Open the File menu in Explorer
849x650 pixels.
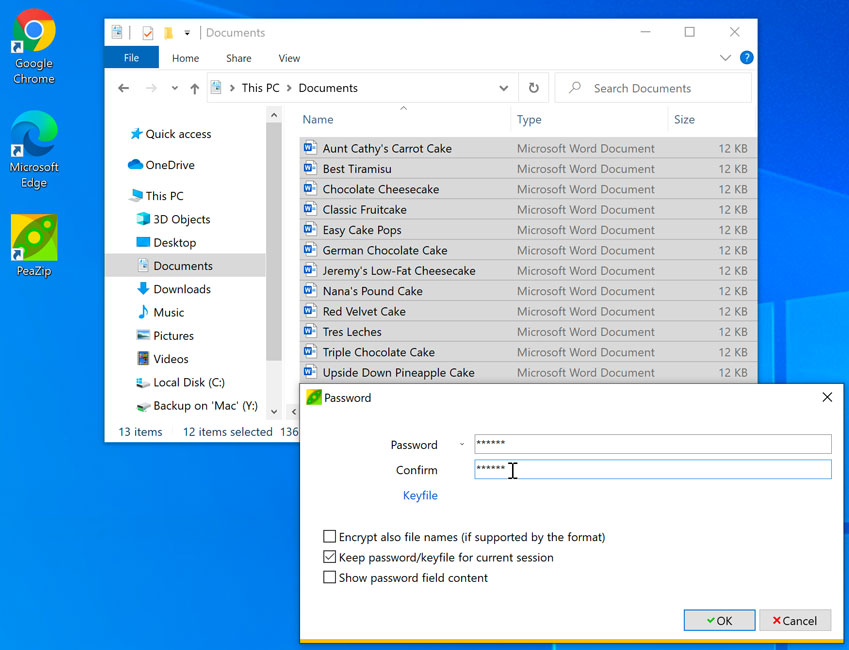[x=131, y=57]
